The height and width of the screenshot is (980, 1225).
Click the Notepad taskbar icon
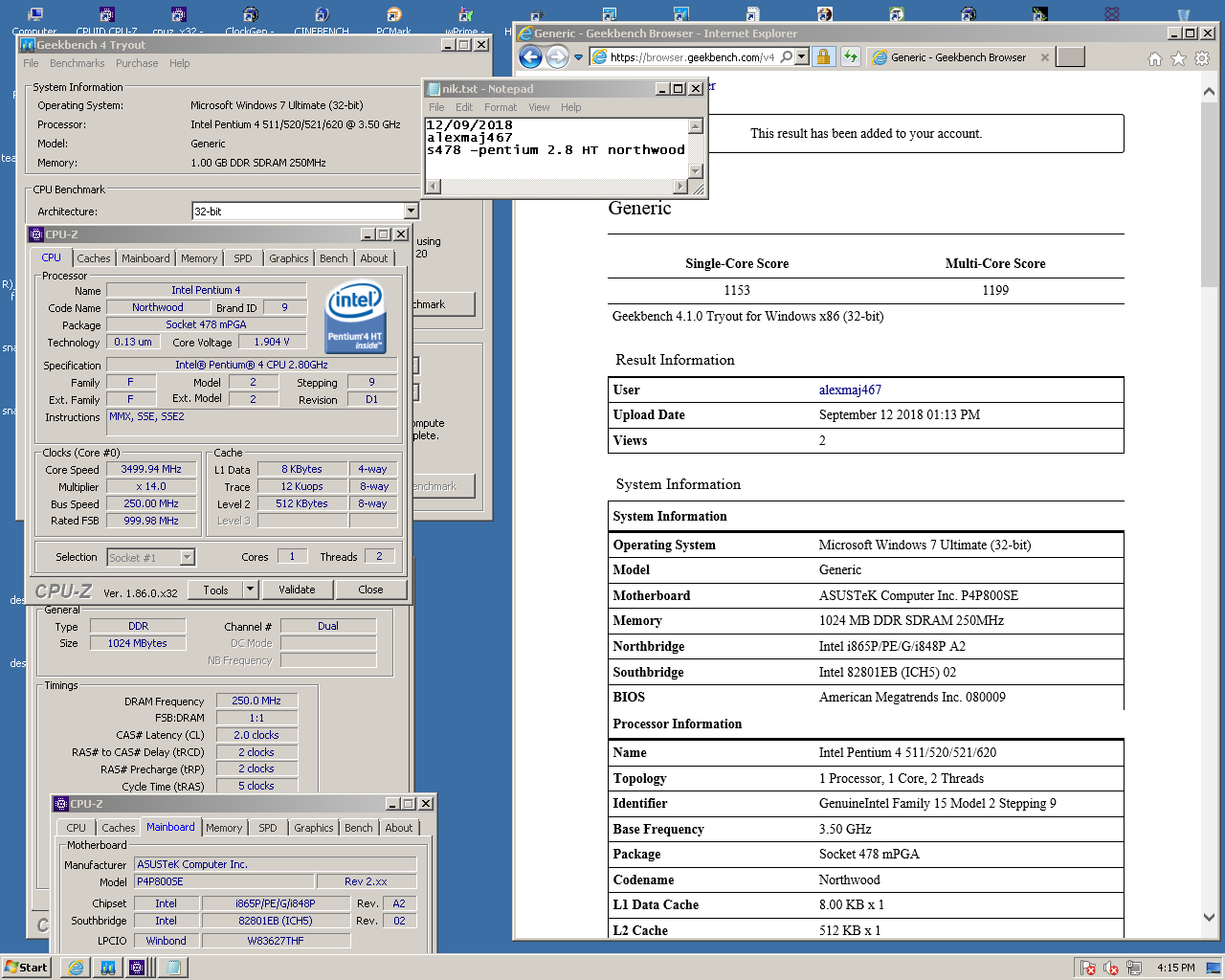coord(173,968)
